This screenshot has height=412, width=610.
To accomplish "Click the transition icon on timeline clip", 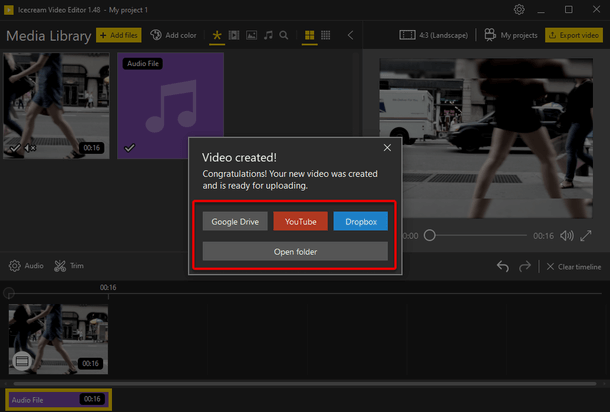I will [x=22, y=361].
